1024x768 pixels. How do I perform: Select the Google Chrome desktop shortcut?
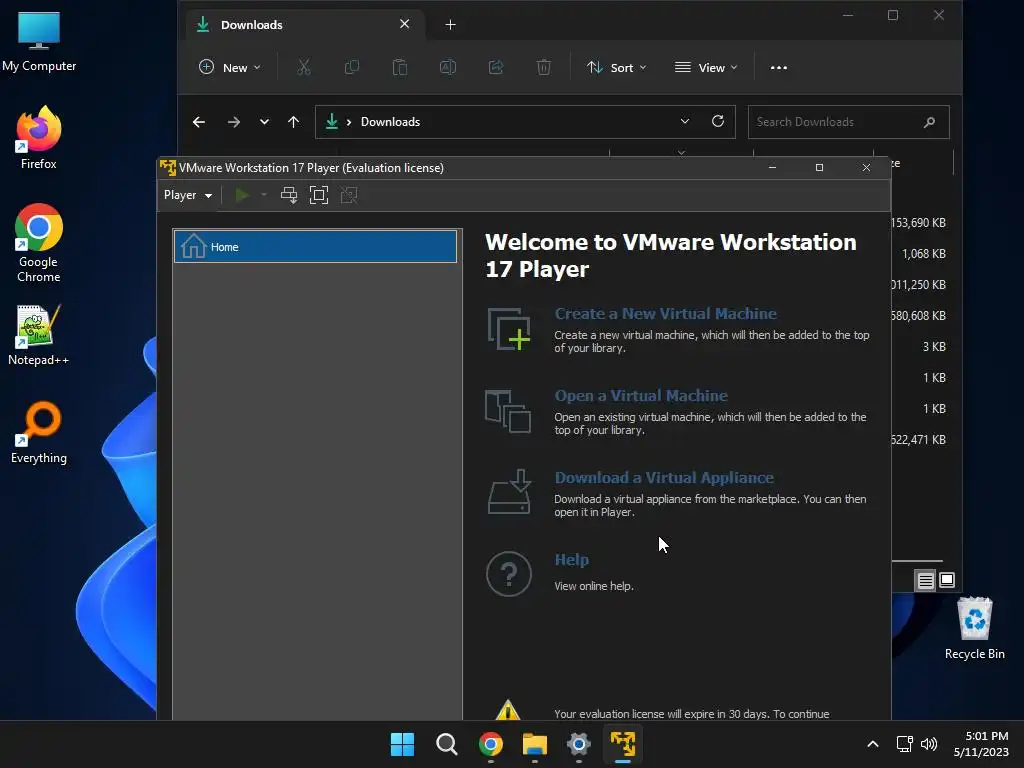[x=39, y=243]
